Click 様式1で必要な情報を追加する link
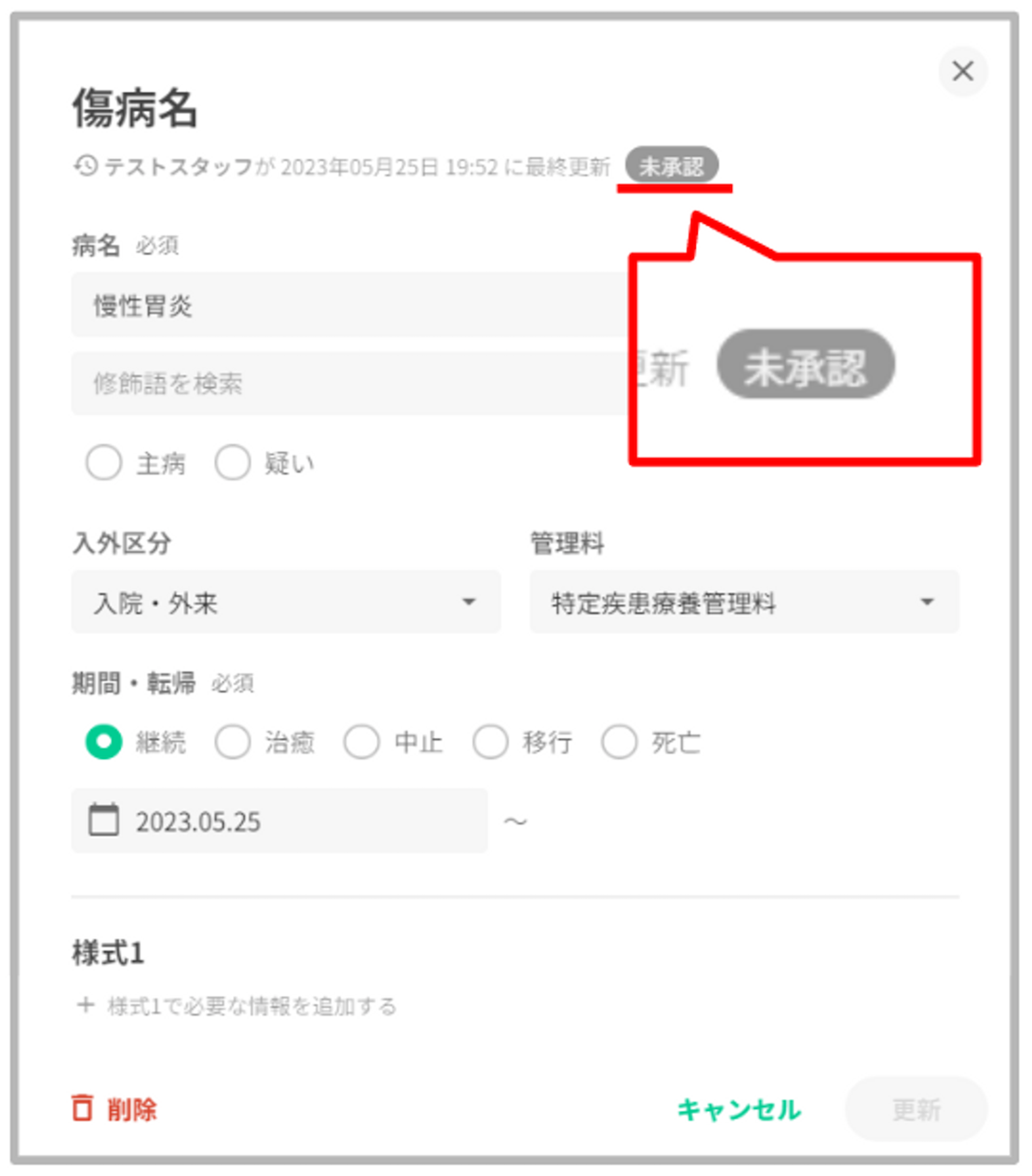Image resolution: width=1032 pixels, height=1176 pixels. click(252, 1006)
